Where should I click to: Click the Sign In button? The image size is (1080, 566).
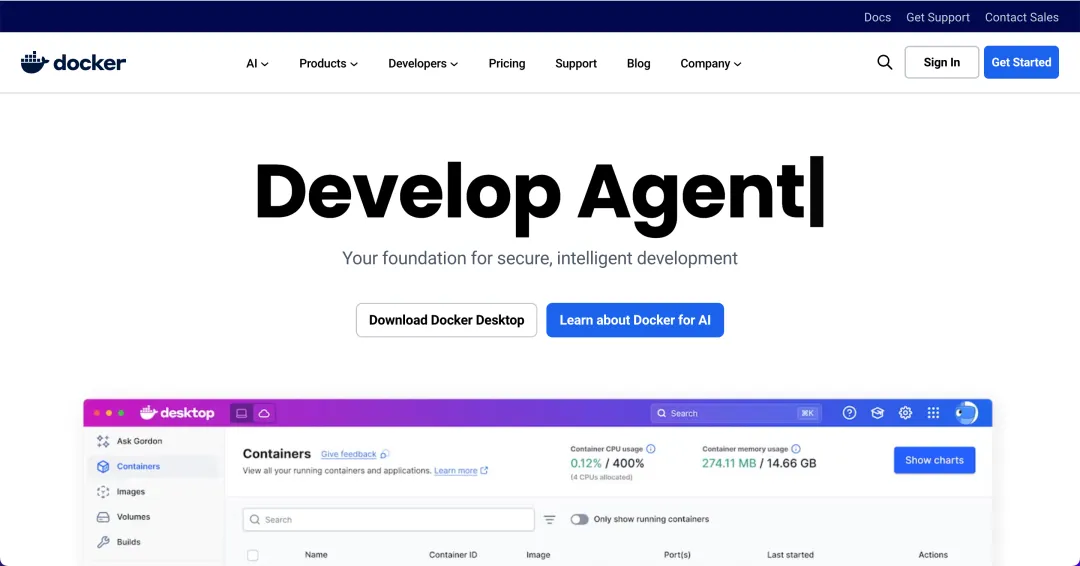click(942, 62)
